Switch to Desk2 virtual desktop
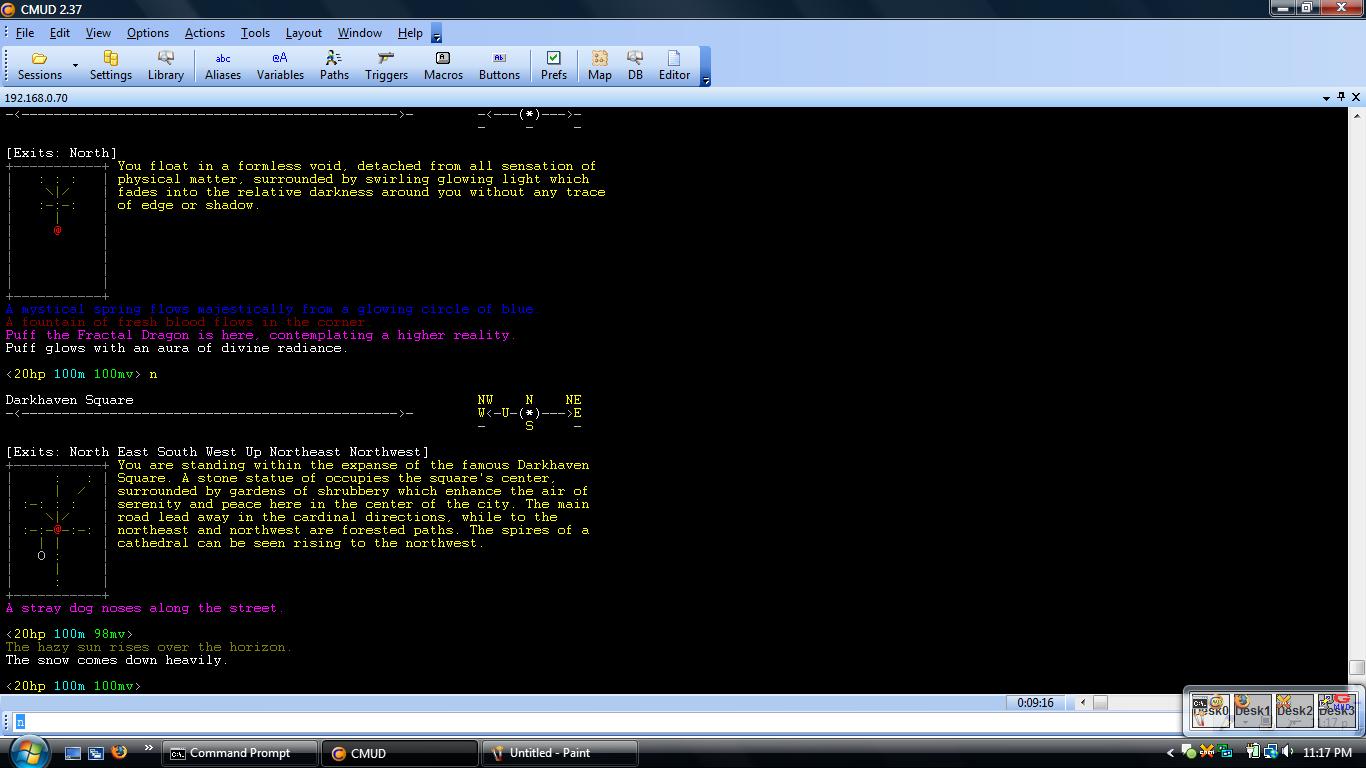Image resolution: width=1366 pixels, height=768 pixels. 1294,711
